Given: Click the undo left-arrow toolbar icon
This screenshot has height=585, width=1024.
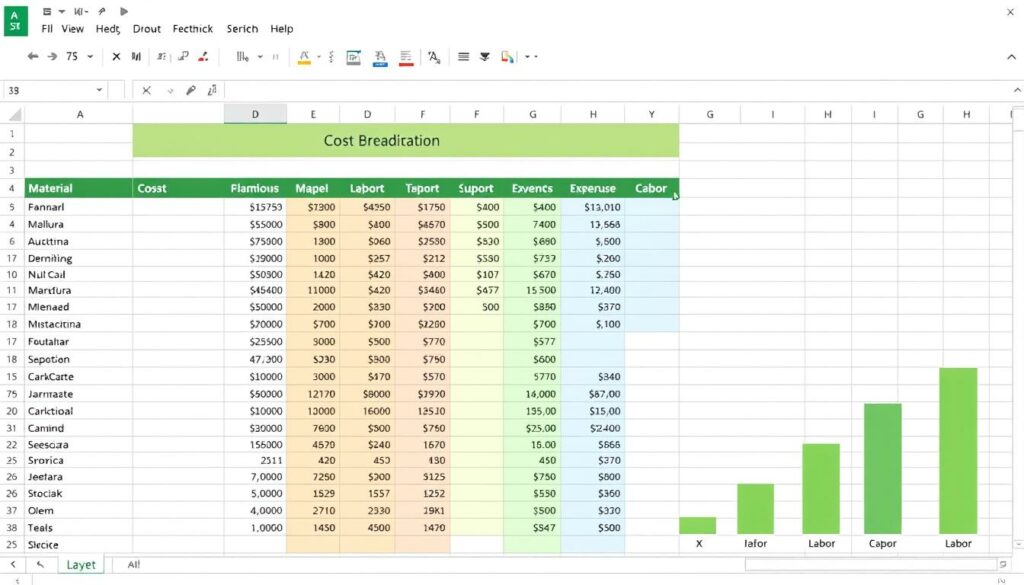Looking at the screenshot, I should (33, 57).
